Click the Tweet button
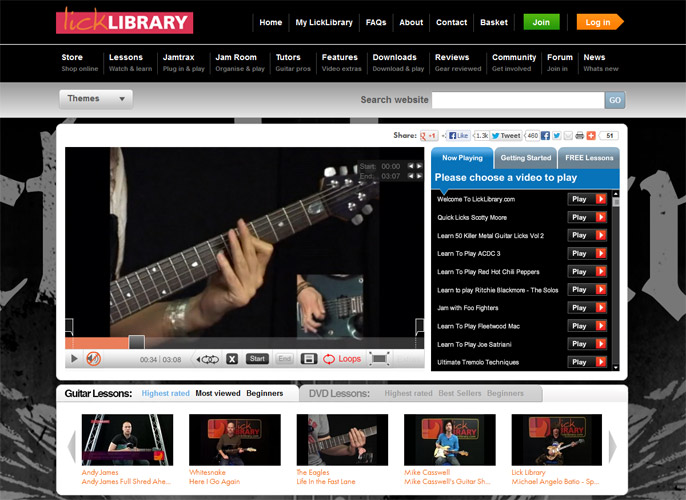Viewport: 686px width, 500px height. click(506, 136)
